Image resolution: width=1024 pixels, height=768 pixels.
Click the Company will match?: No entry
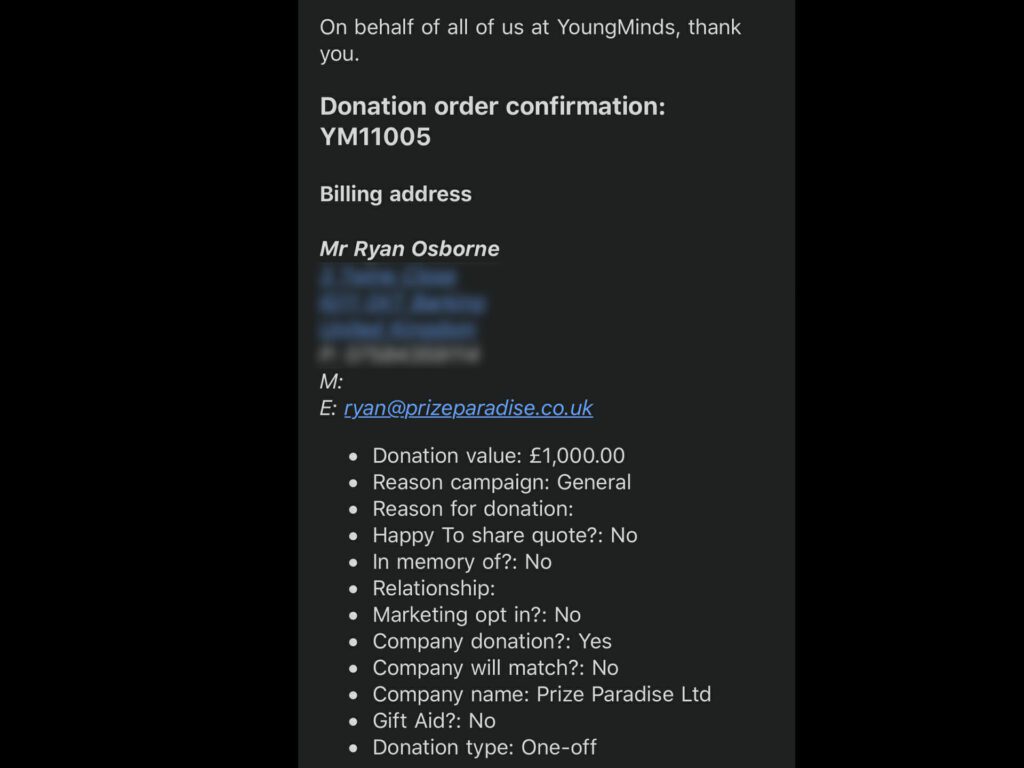[495, 668]
